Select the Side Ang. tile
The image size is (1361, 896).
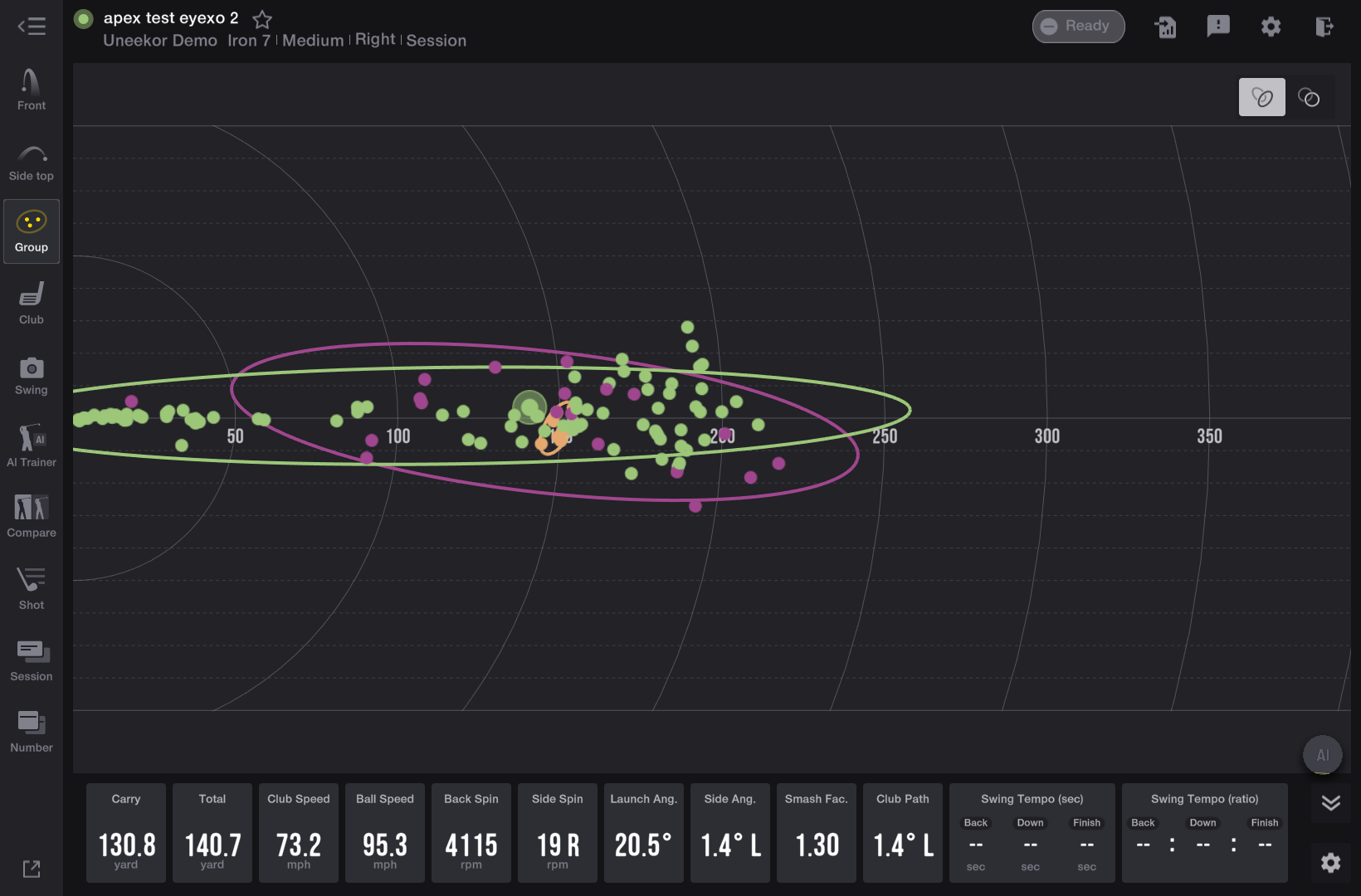click(x=730, y=832)
